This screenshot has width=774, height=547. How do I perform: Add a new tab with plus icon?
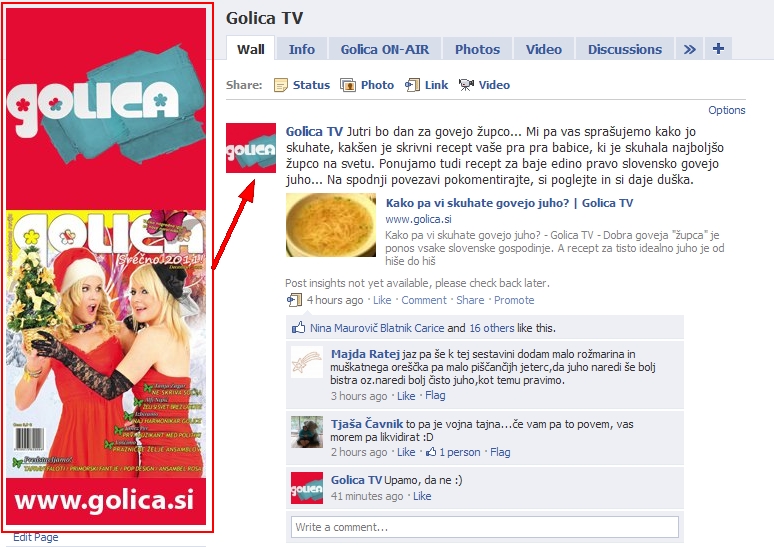pyautogui.click(x=718, y=48)
